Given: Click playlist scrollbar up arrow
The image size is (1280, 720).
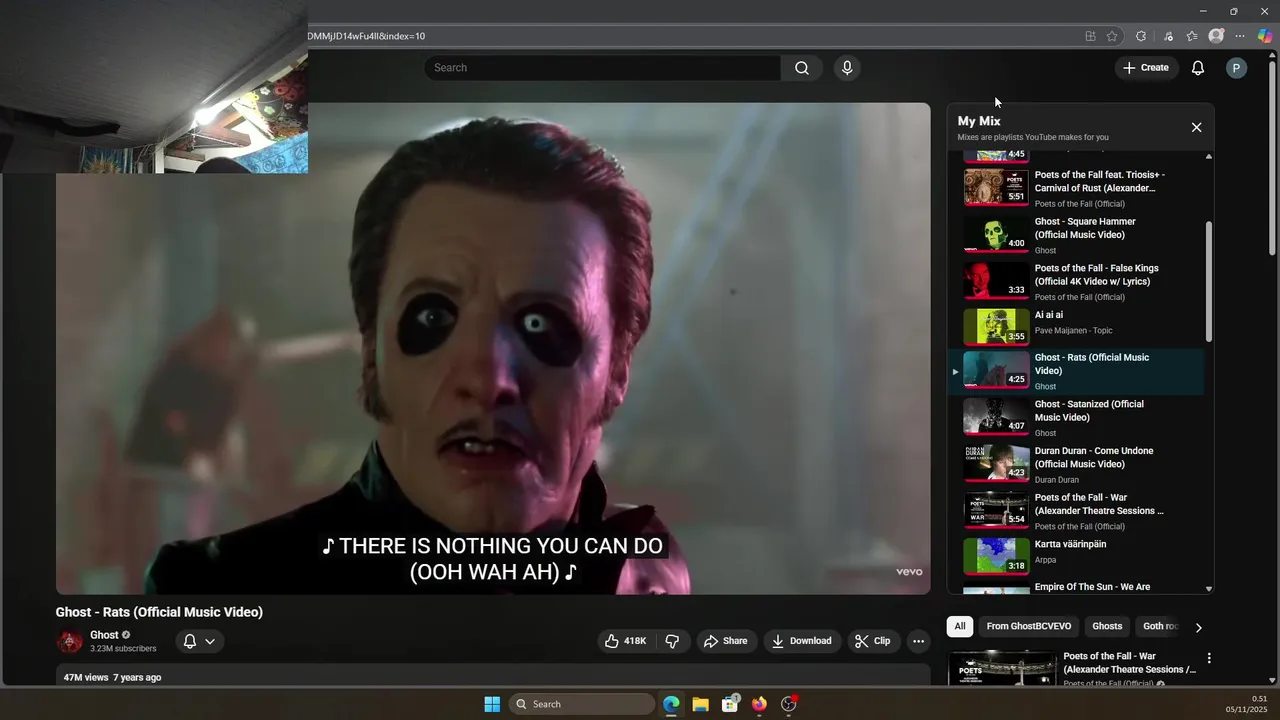Looking at the screenshot, I should tap(1209, 157).
